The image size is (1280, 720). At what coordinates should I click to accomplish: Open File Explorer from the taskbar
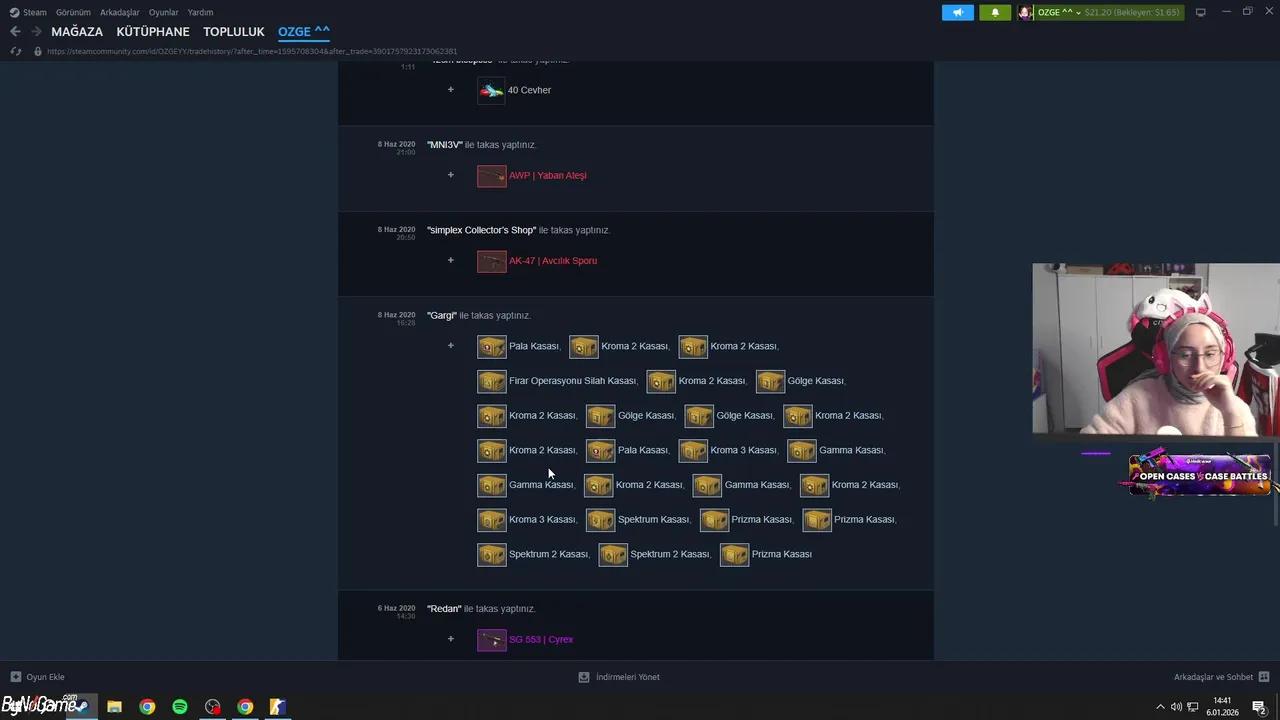(114, 707)
